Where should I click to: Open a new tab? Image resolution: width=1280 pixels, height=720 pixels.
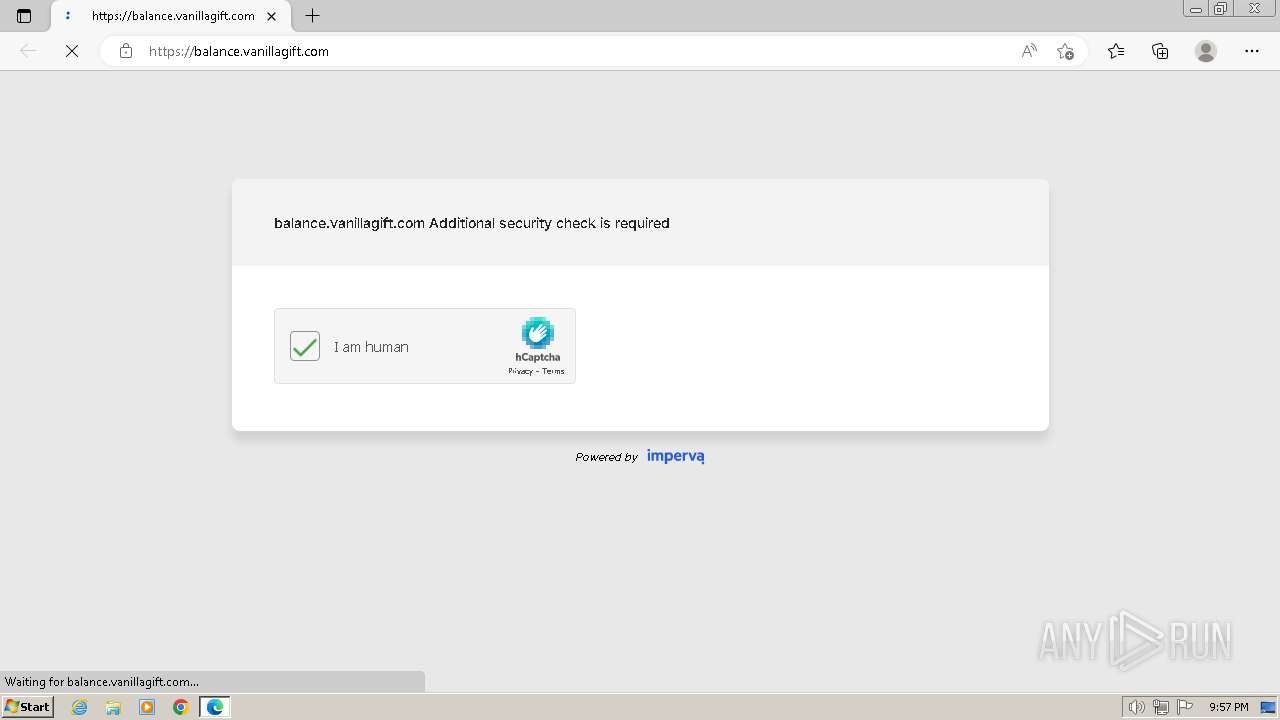(313, 16)
